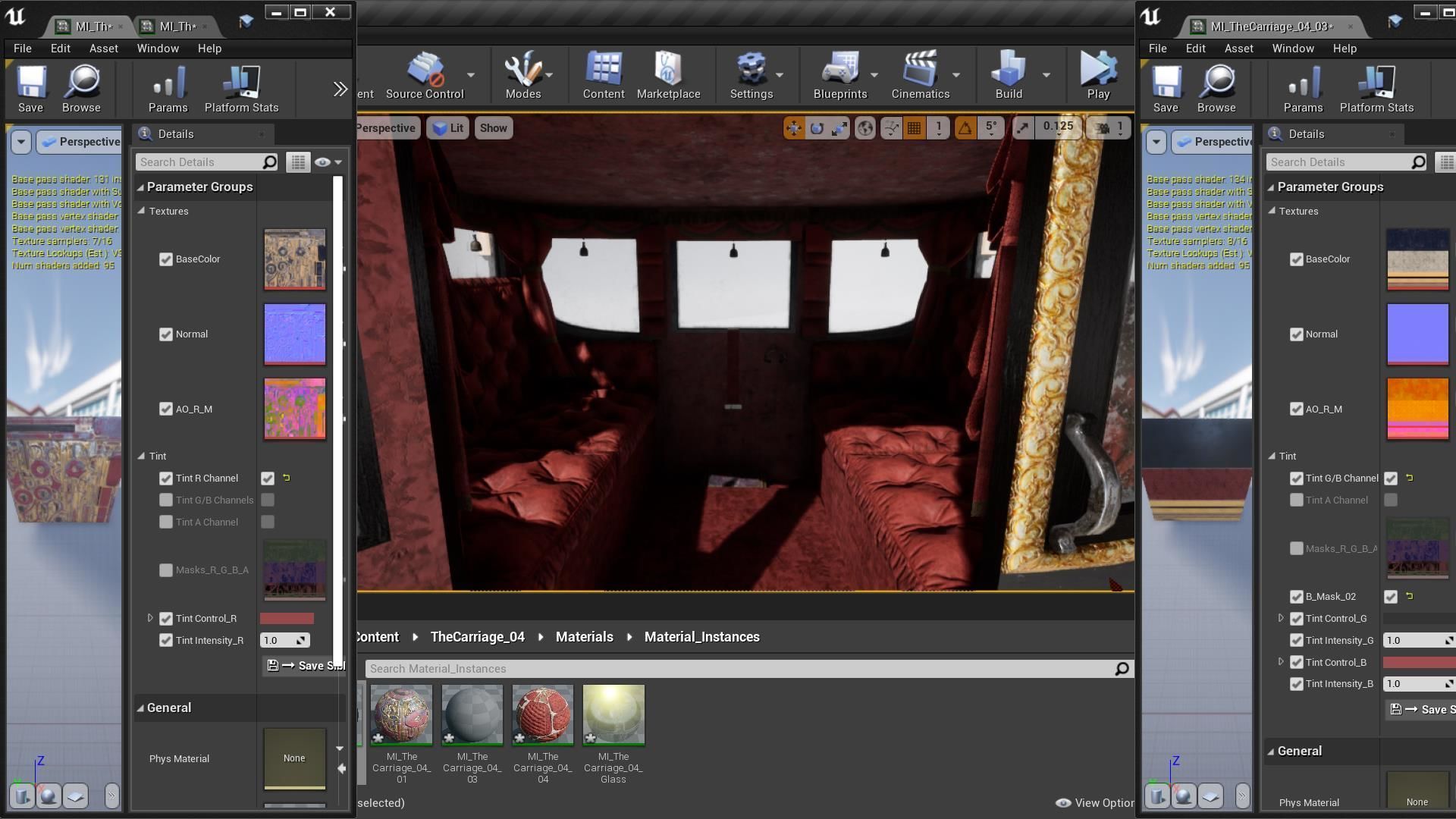Image resolution: width=1456 pixels, height=819 pixels.
Task: Expand the Tint Control_R parameter
Action: (x=150, y=619)
